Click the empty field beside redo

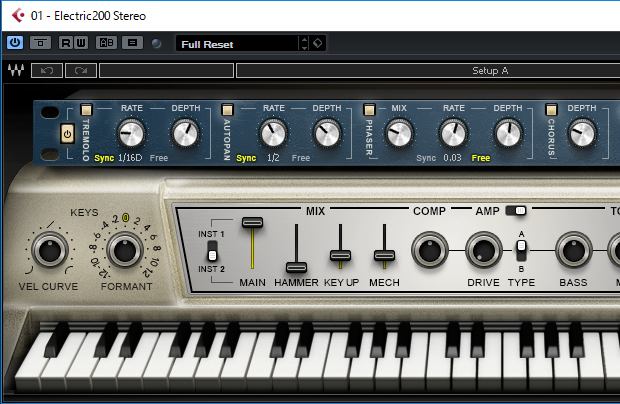166,71
